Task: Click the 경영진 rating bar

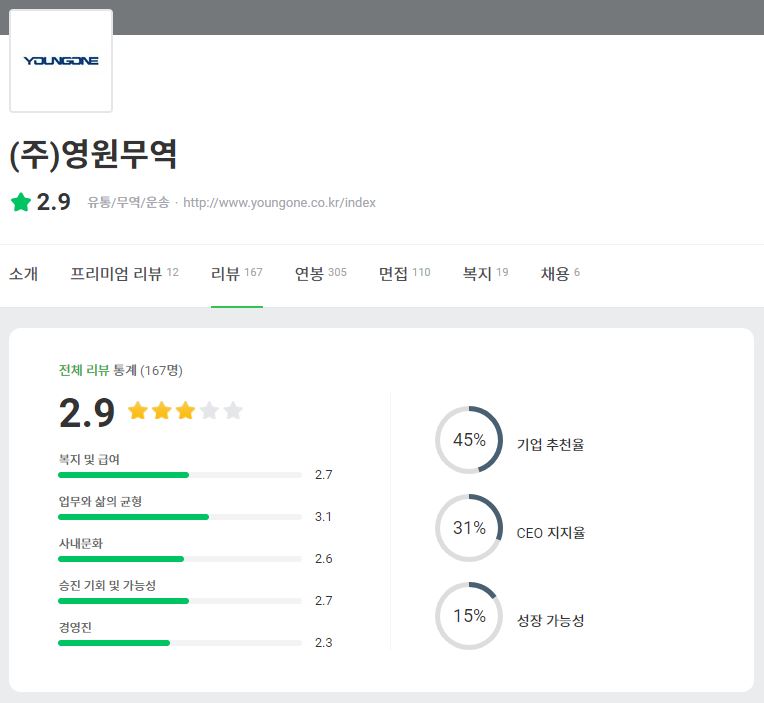Action: (180, 643)
